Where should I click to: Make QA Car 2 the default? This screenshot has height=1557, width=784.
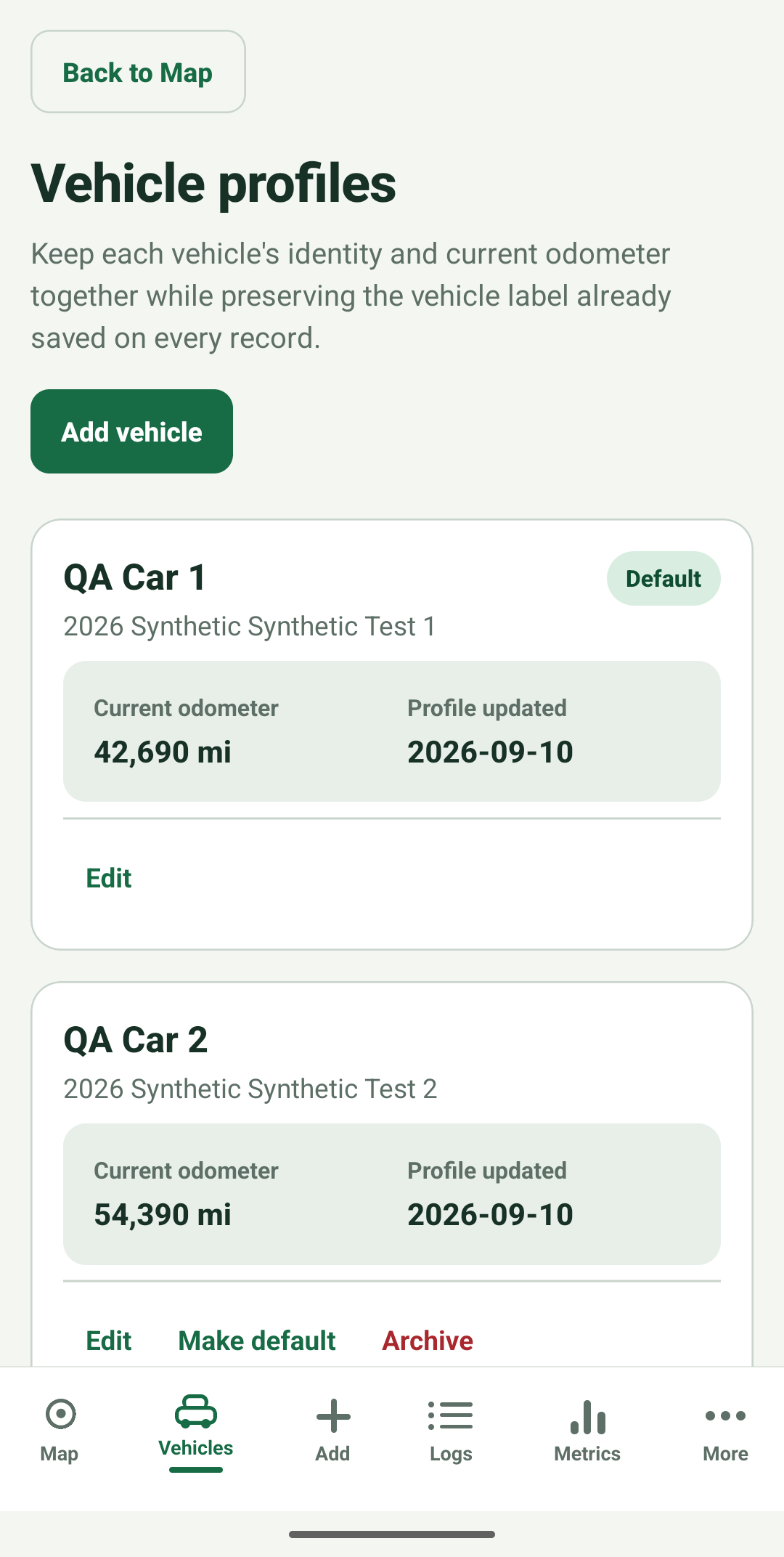pos(257,1341)
